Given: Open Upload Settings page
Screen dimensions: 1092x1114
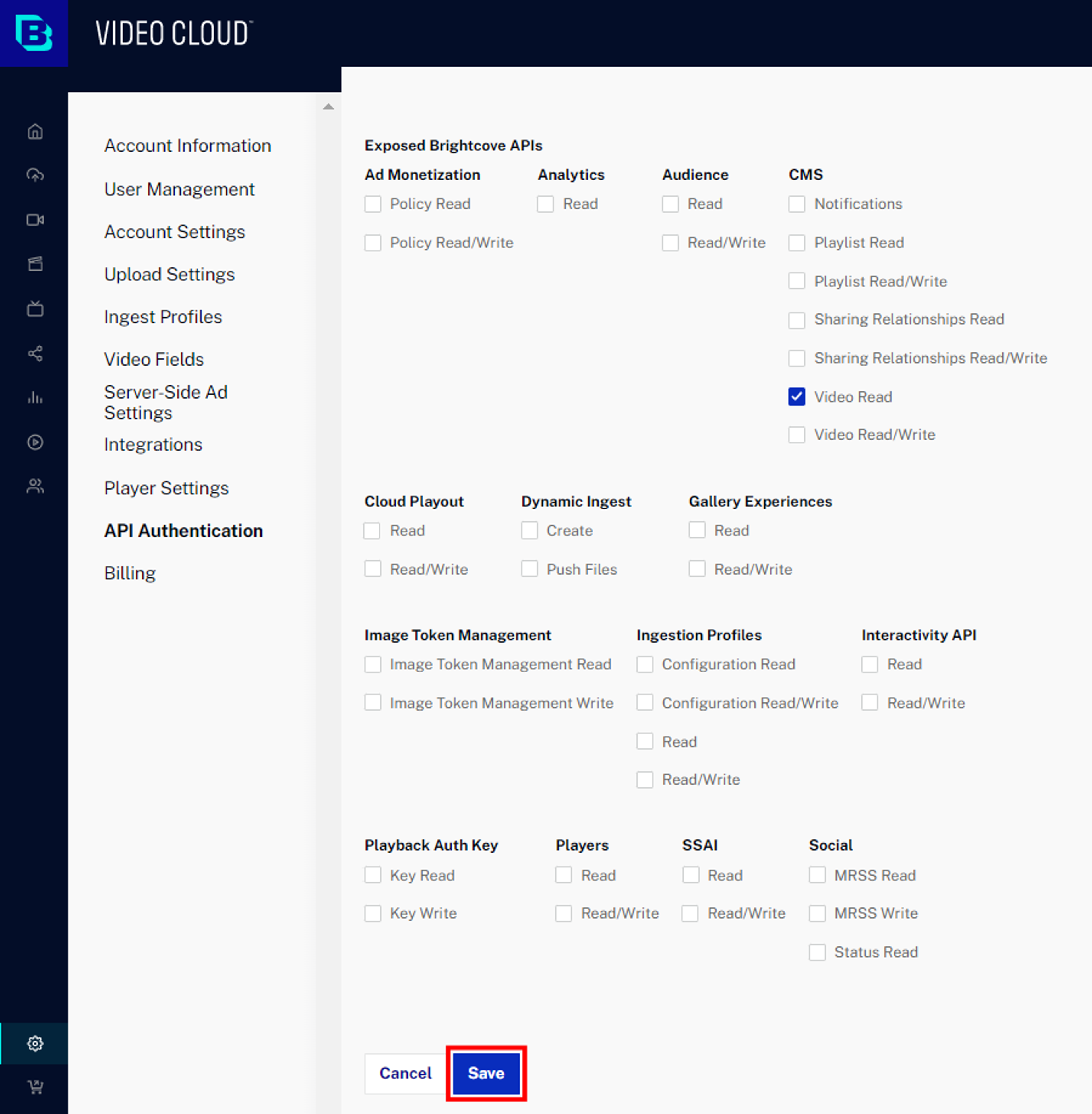Looking at the screenshot, I should [x=169, y=274].
